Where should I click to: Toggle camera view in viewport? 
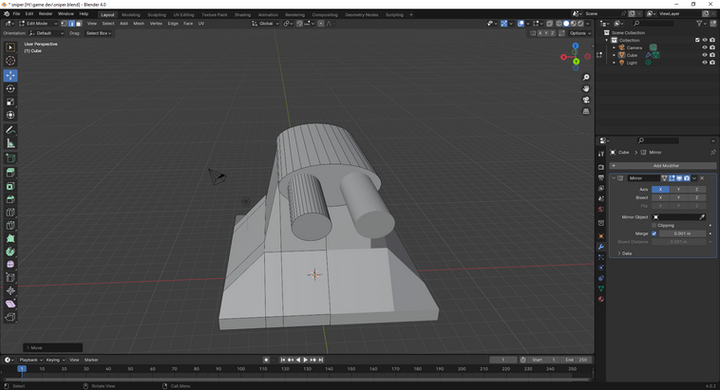(x=586, y=100)
